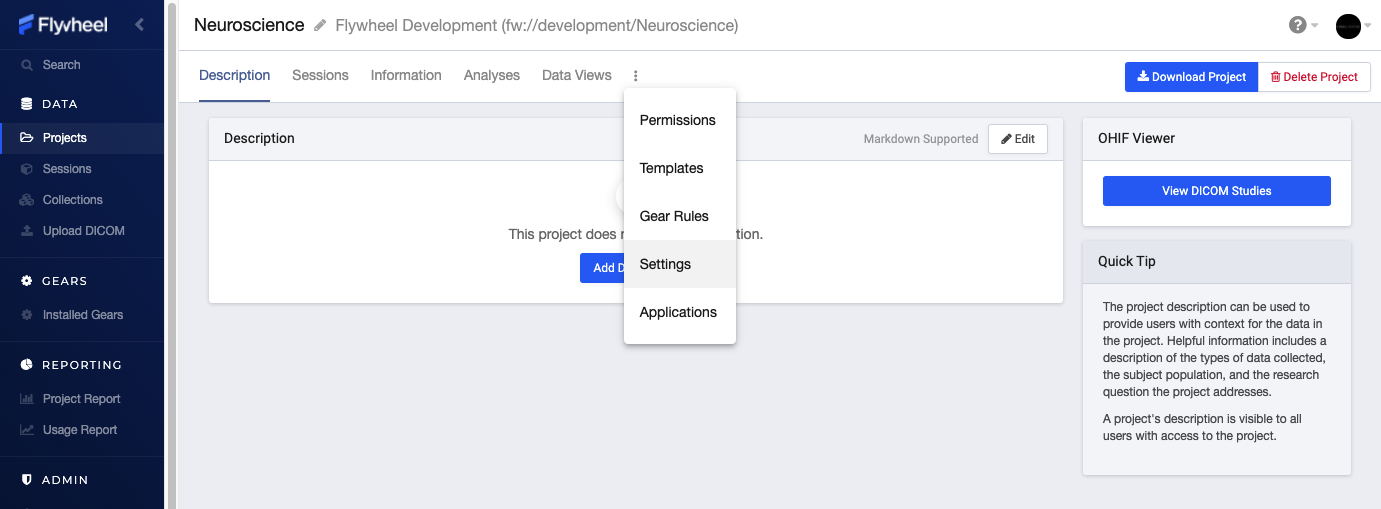Click the View DICOM Studies button

(x=1217, y=191)
